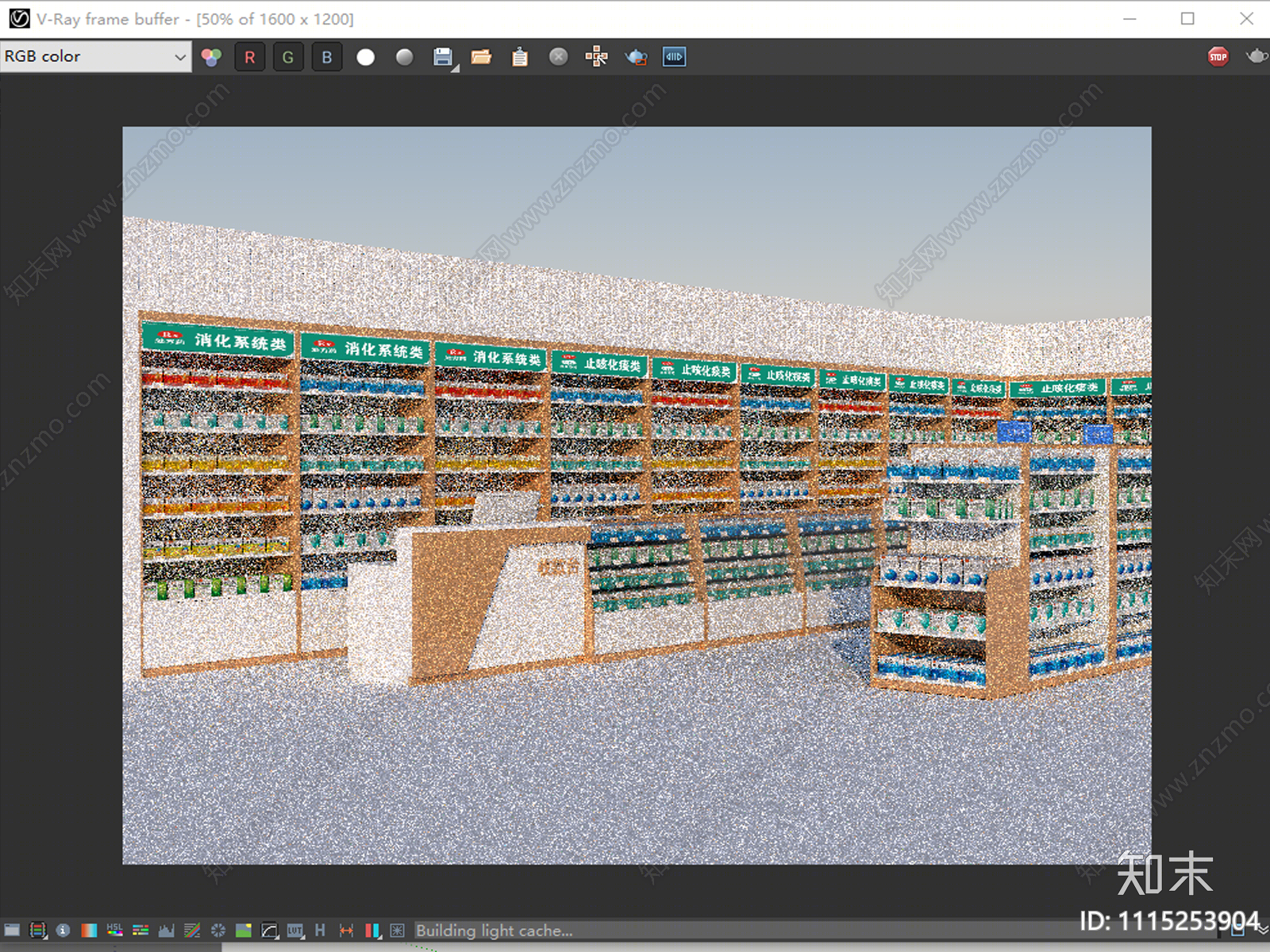The image size is (1270, 952).
Task: Toggle the red channel R button
Action: point(249,57)
